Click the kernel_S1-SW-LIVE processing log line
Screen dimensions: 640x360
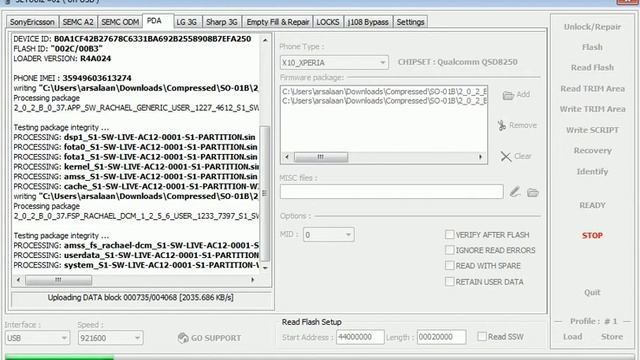[x=136, y=167]
